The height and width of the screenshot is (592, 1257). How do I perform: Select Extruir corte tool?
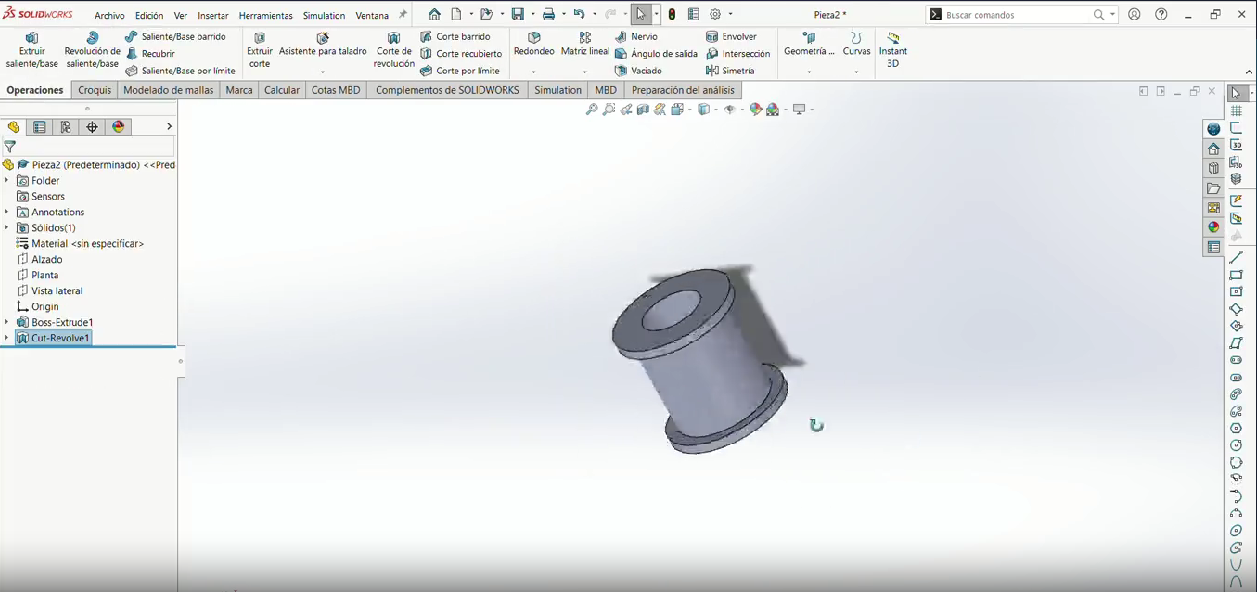259,50
